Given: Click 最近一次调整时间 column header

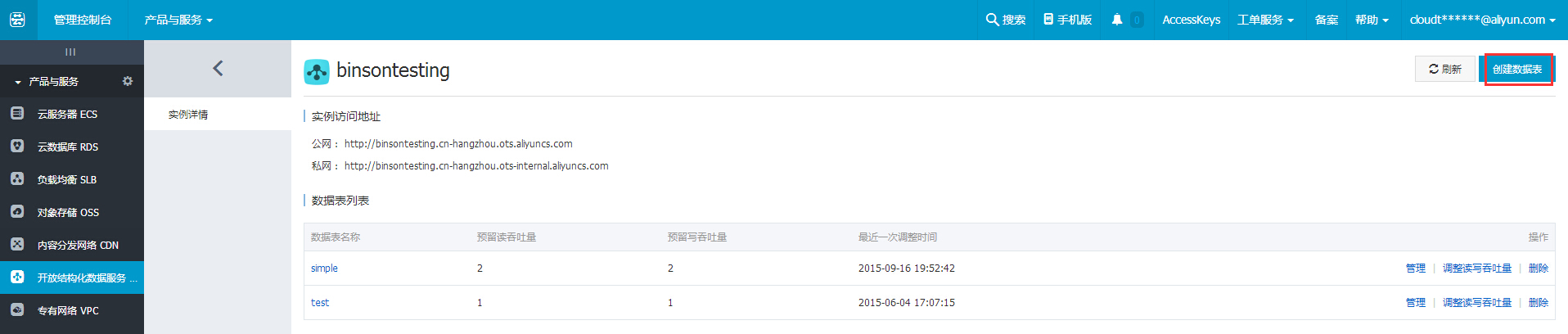Looking at the screenshot, I should pos(898,237).
